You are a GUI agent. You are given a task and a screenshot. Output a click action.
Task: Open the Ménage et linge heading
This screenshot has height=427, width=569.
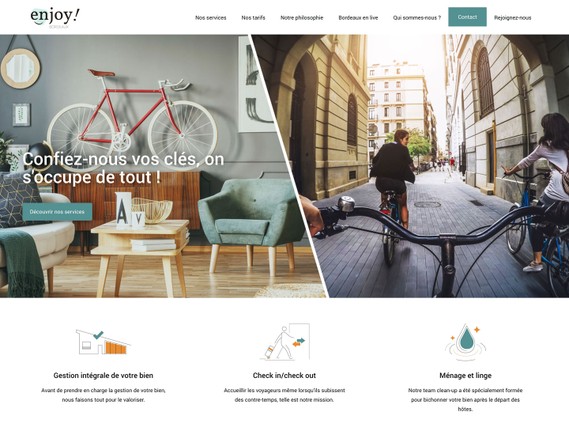coord(466,375)
